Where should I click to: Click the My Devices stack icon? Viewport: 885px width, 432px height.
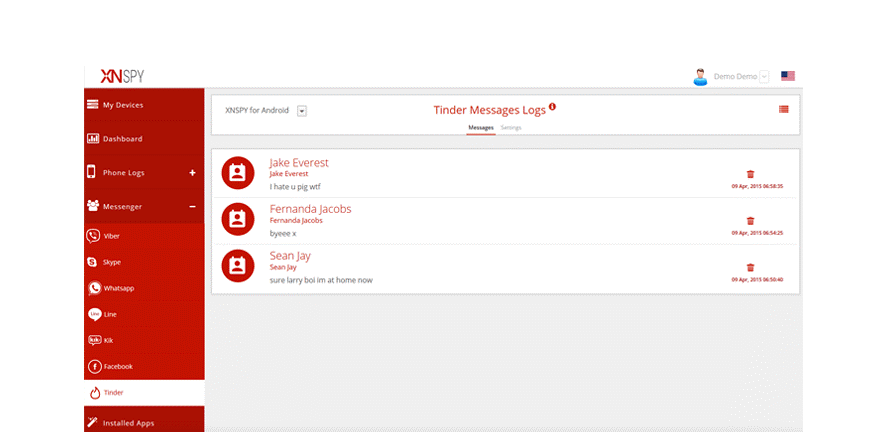click(x=92, y=104)
